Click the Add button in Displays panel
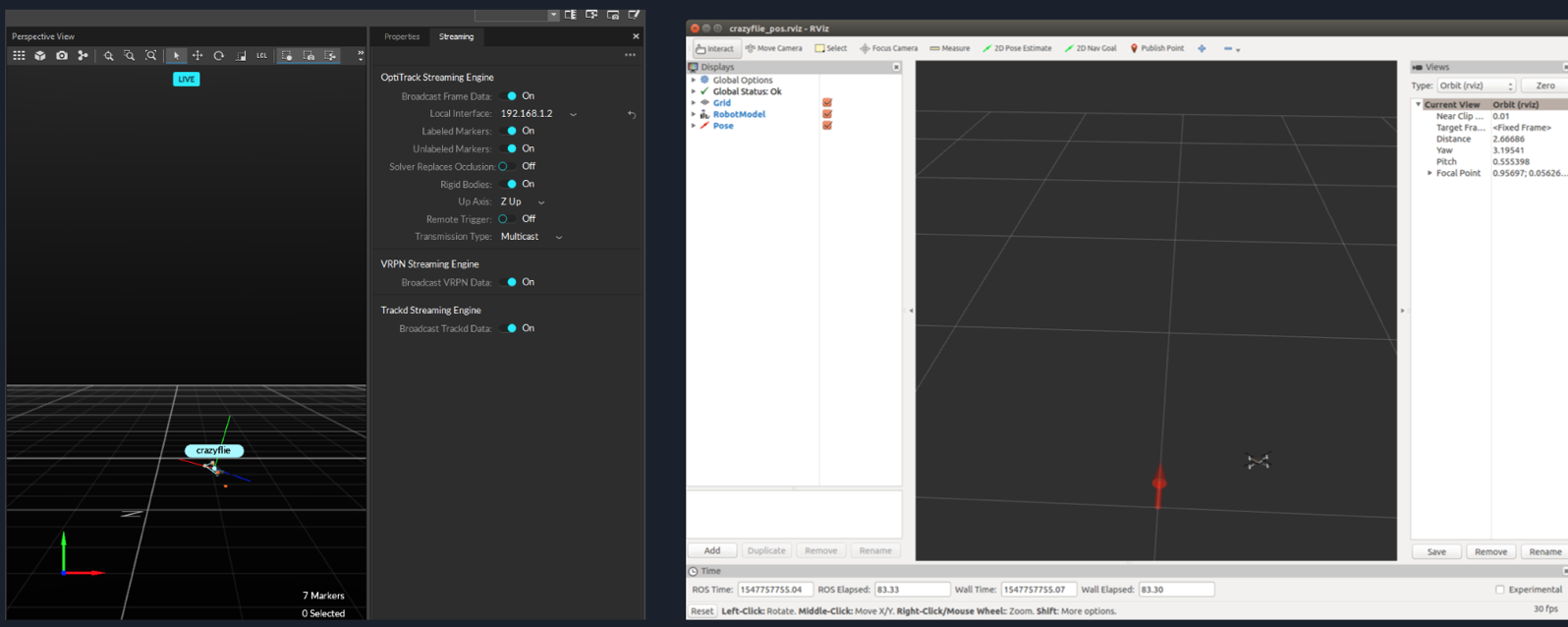The height and width of the screenshot is (627, 1568). click(x=712, y=550)
